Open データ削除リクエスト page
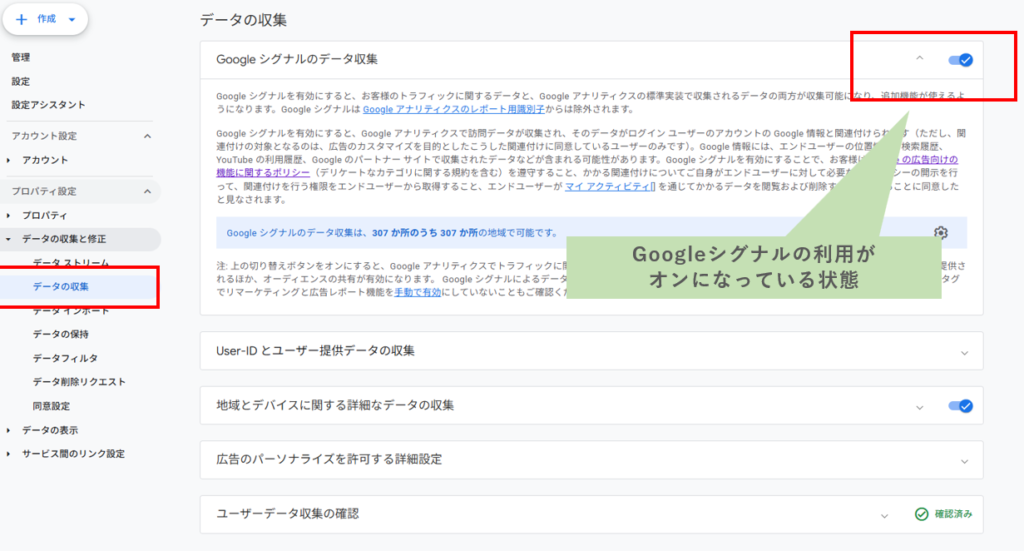 click(79, 382)
